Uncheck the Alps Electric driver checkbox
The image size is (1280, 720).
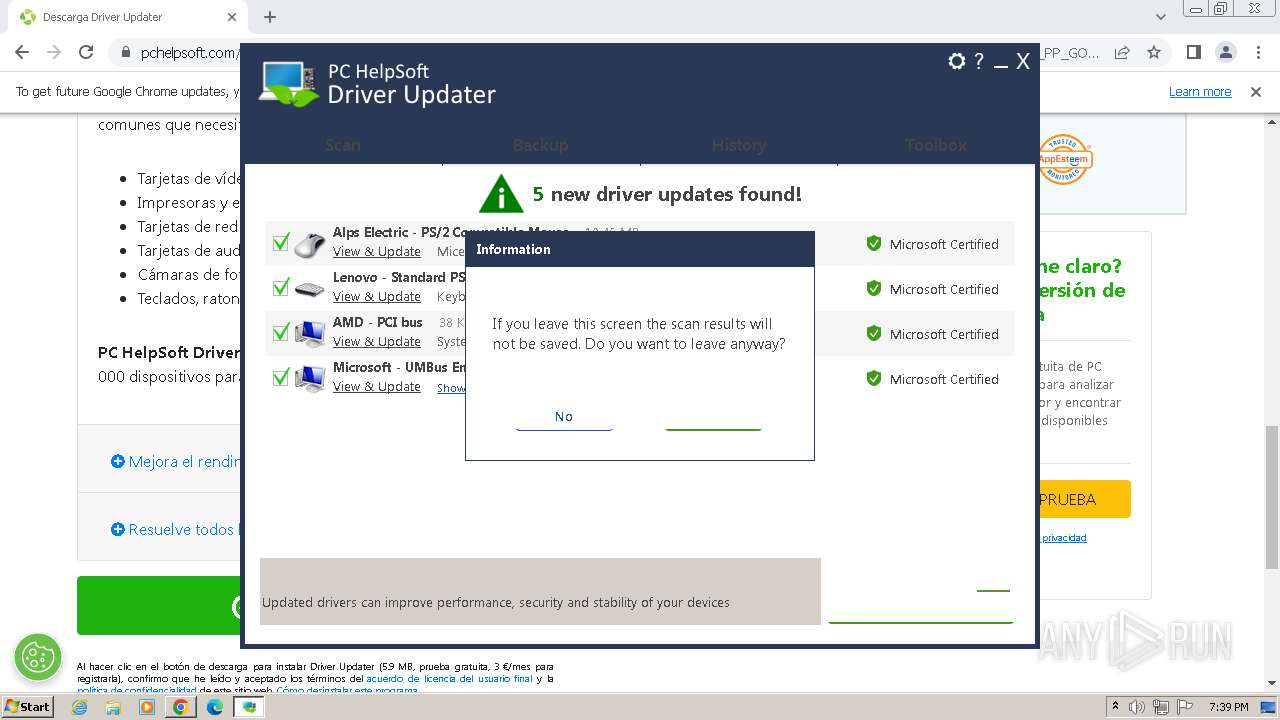click(281, 242)
